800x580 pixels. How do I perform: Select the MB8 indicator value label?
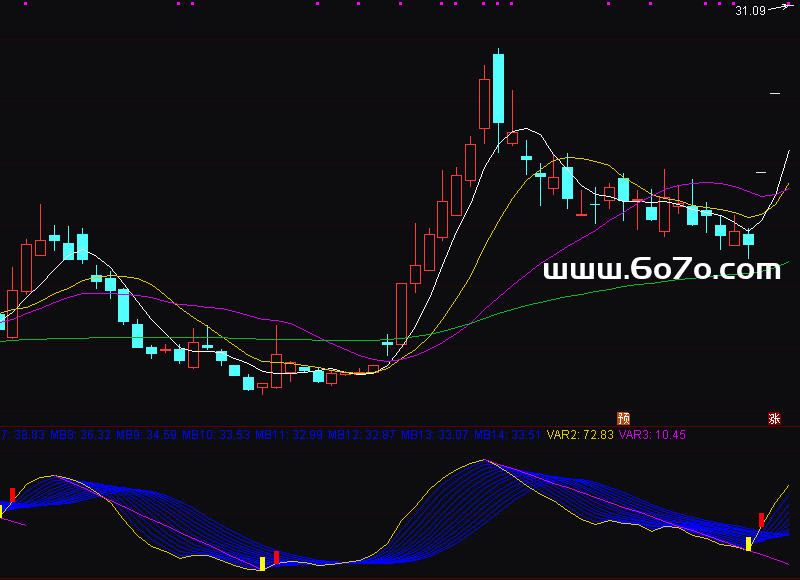[80, 435]
